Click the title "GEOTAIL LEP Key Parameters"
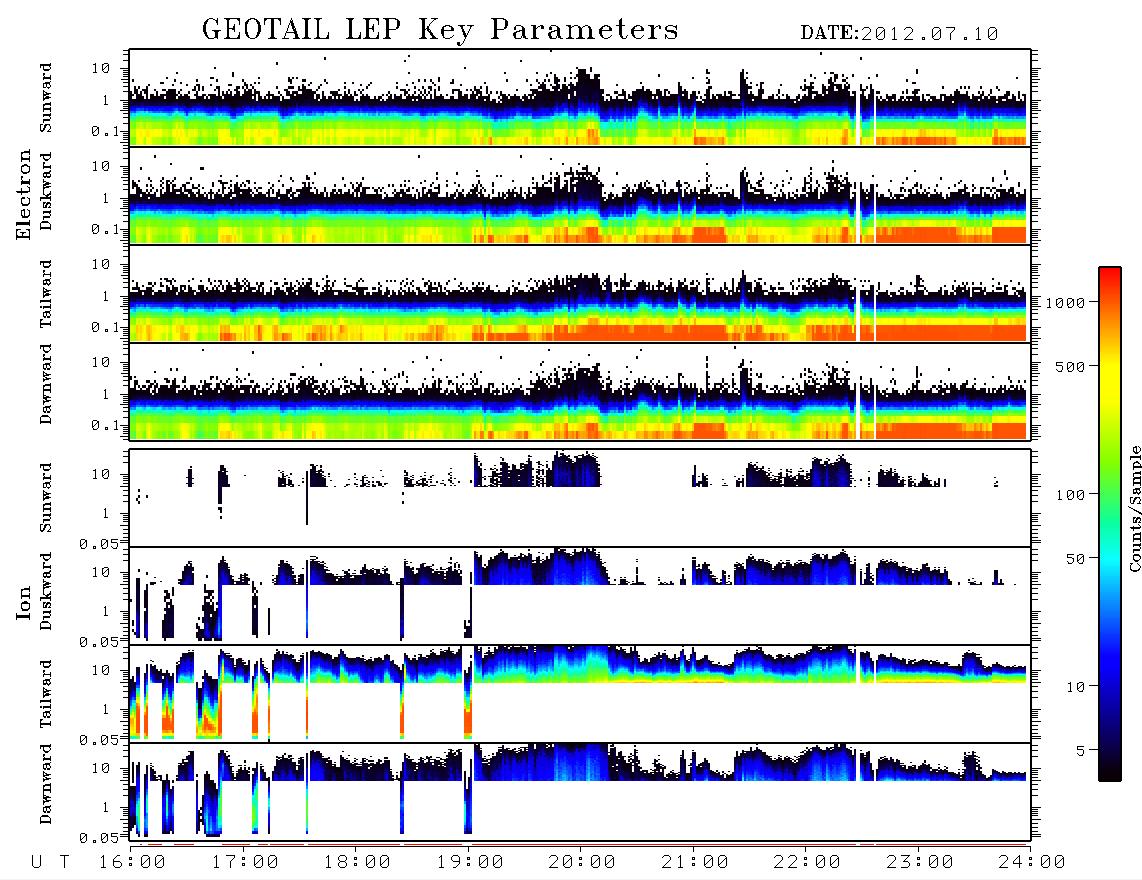The width and height of the screenshot is (1142, 880). (x=440, y=30)
